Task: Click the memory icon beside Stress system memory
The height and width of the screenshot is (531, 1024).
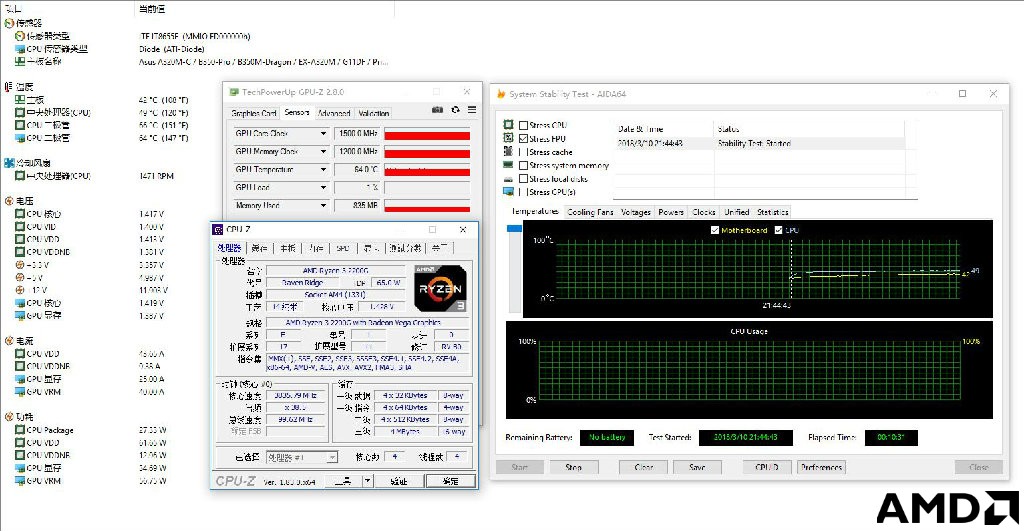Action: [x=508, y=165]
